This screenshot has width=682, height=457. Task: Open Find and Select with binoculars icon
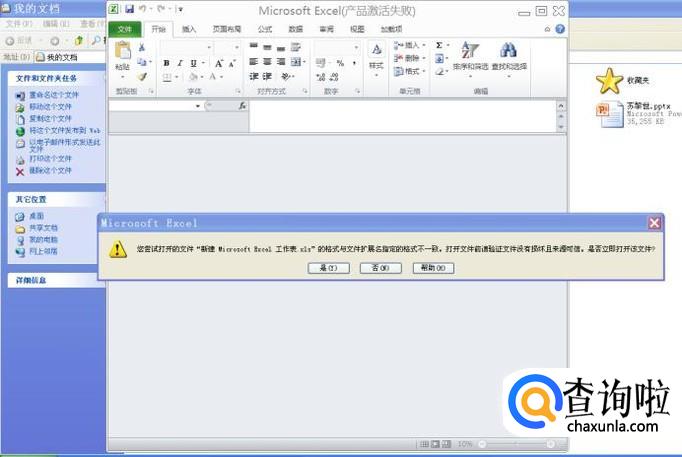pyautogui.click(x=508, y=51)
